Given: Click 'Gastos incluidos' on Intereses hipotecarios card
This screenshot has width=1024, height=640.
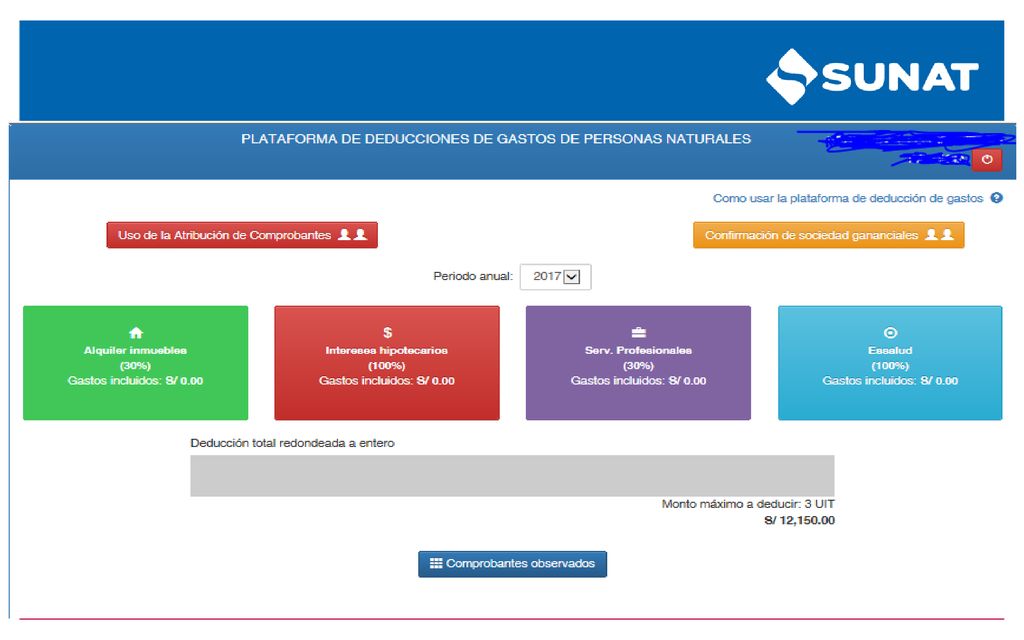Looking at the screenshot, I should tap(387, 381).
